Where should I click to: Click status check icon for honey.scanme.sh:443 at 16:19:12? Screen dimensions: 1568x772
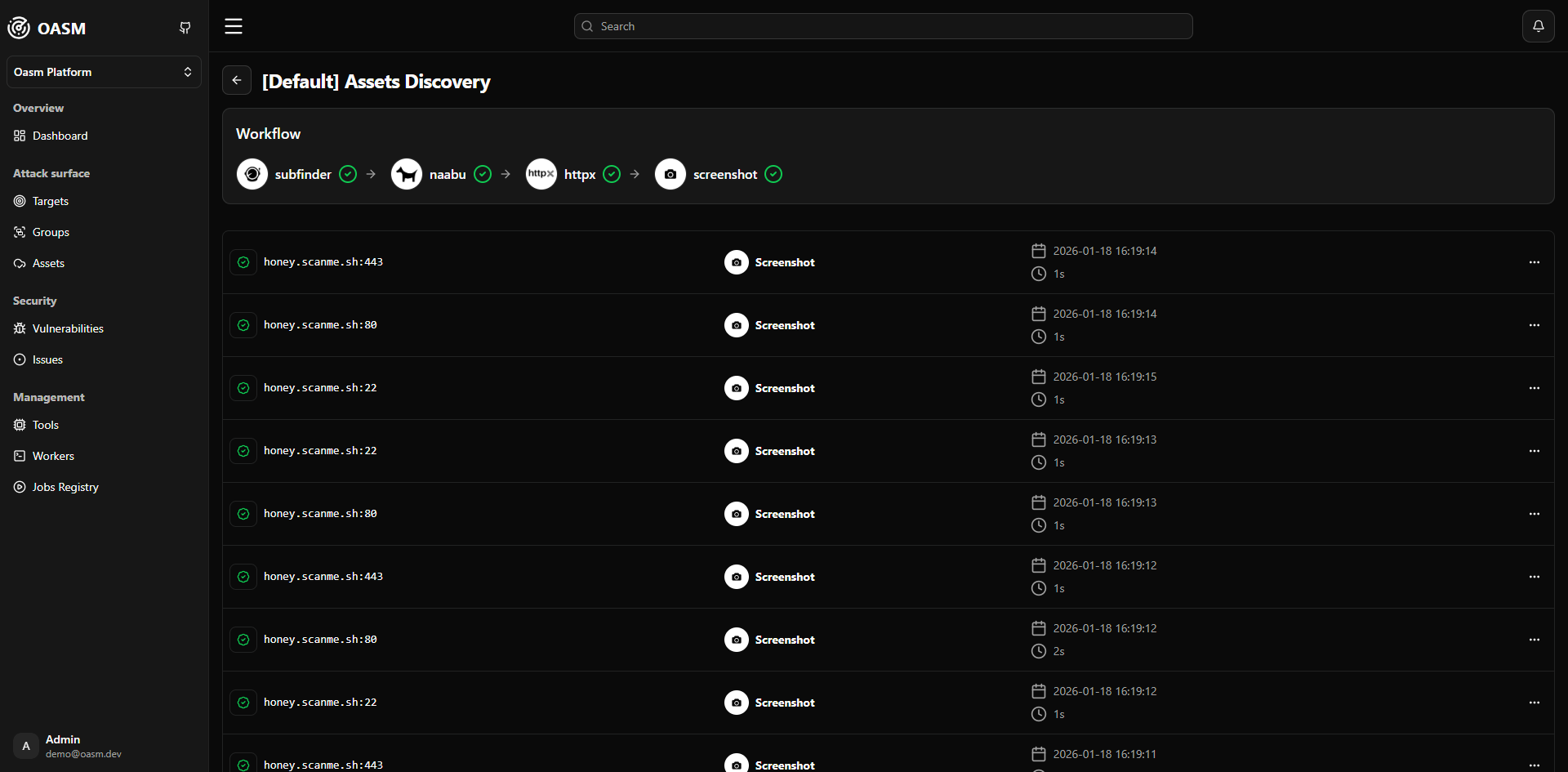(243, 577)
